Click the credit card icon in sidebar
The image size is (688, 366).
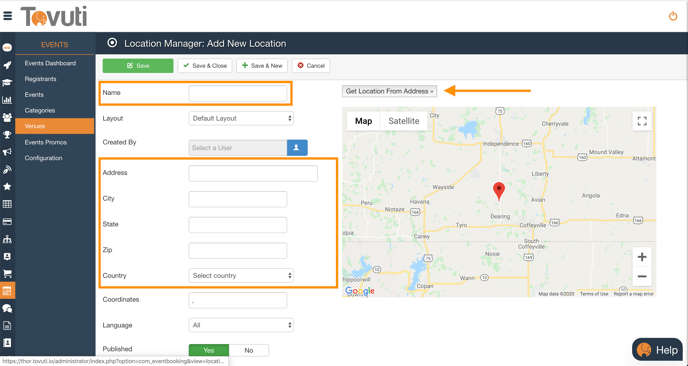tap(7, 222)
